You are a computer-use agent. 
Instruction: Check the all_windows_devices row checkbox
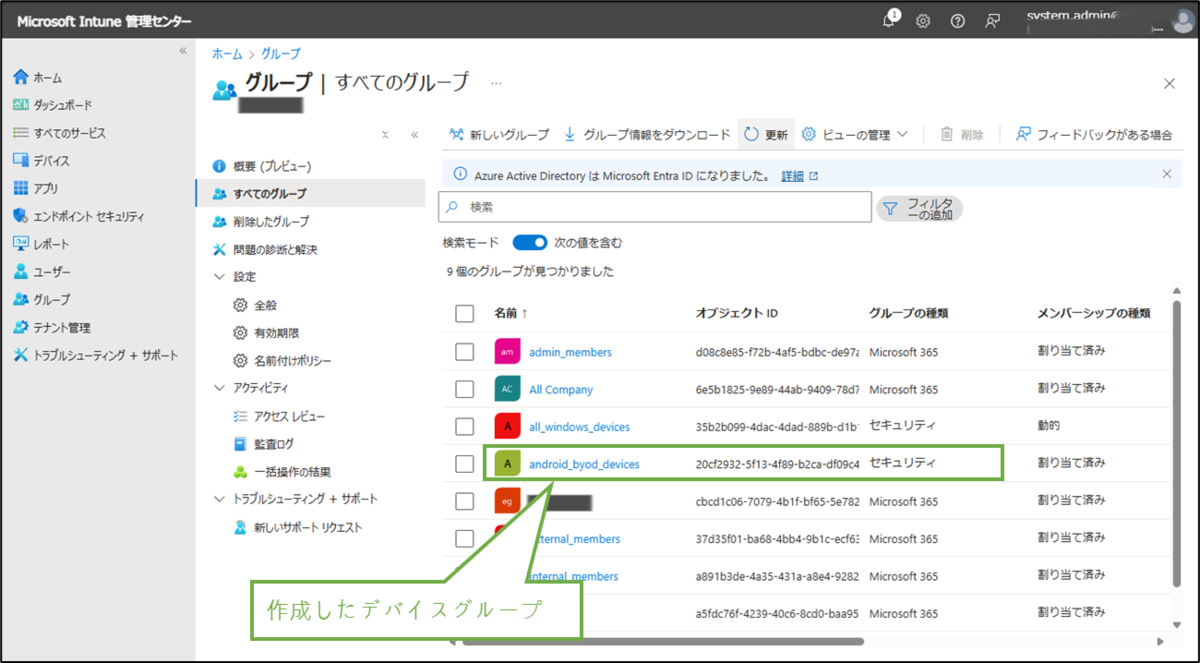[464, 427]
